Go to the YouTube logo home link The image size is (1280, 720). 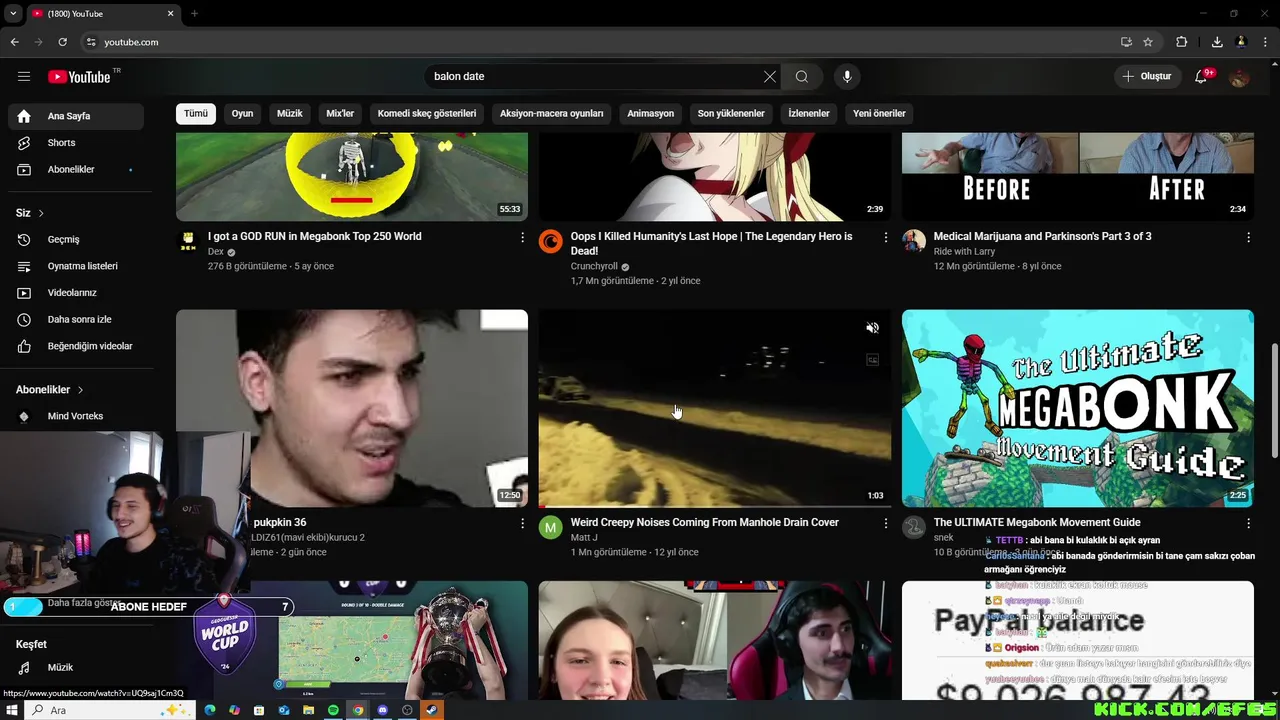point(79,77)
